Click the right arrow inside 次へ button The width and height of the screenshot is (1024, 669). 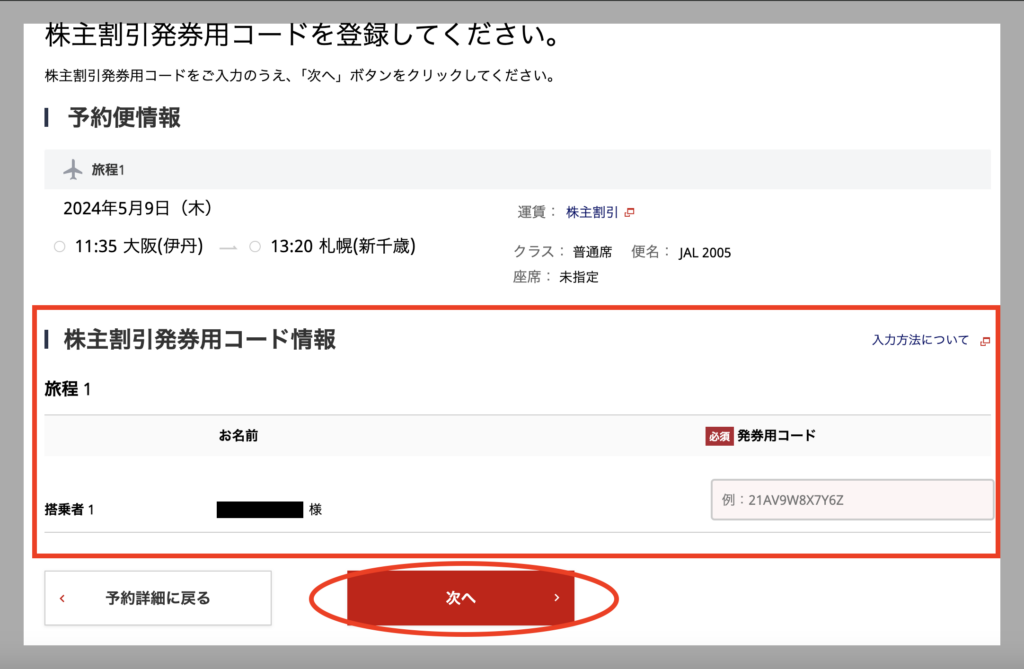tap(556, 597)
